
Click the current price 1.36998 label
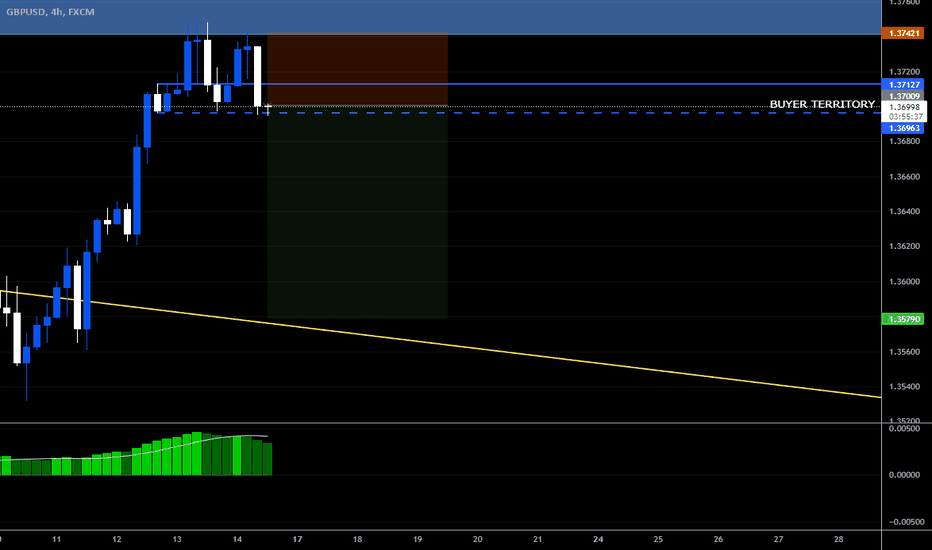(907, 107)
